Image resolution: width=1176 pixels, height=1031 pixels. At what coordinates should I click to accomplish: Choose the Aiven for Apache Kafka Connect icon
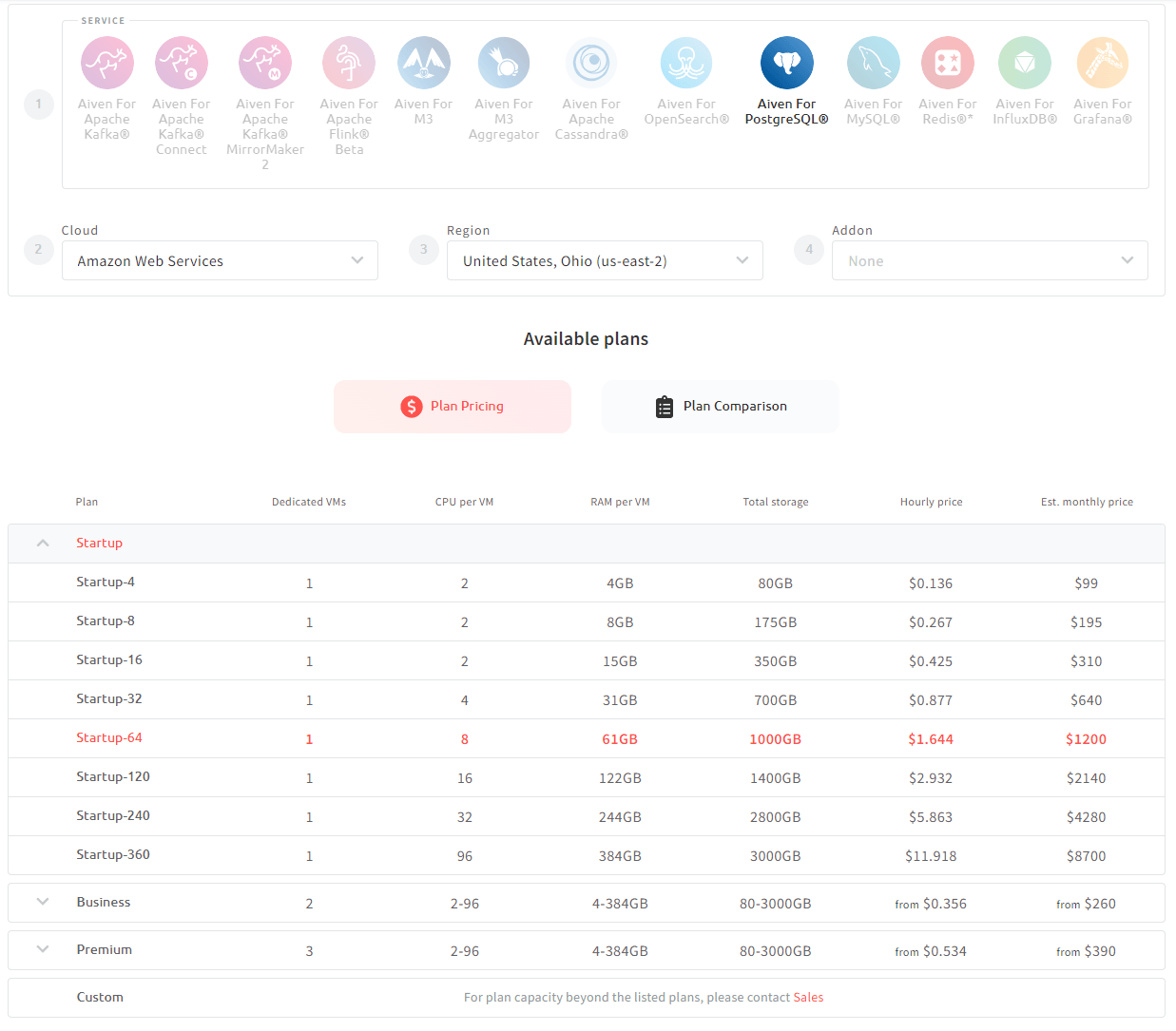pos(181,62)
